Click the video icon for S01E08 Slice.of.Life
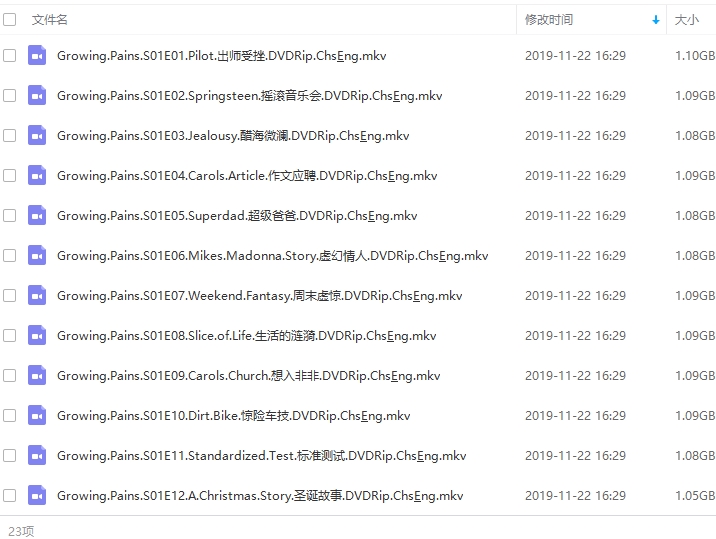 click(37, 336)
